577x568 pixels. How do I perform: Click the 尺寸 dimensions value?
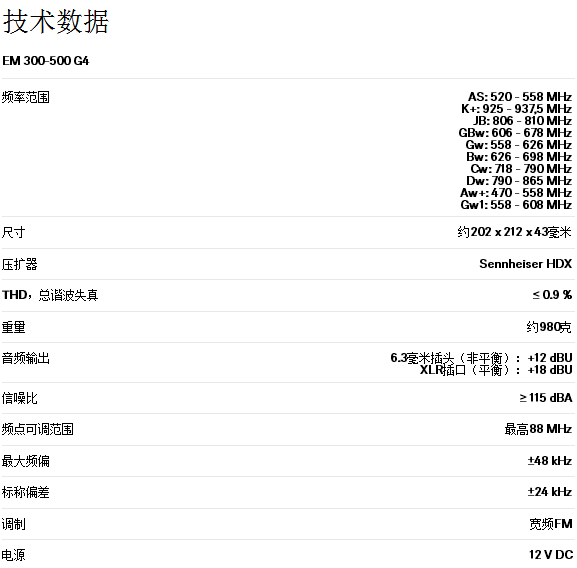(x=514, y=232)
